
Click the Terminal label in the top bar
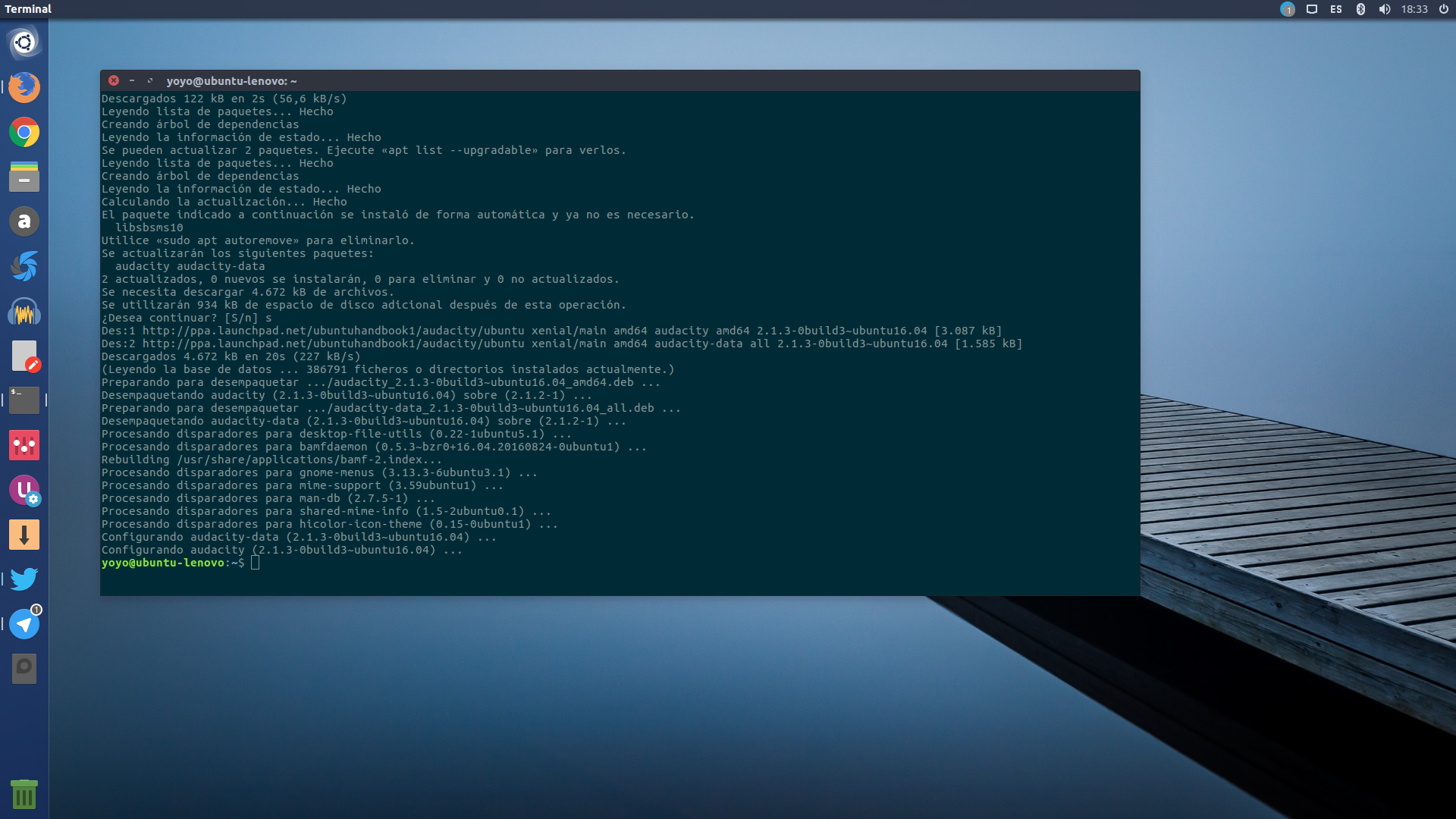tap(28, 9)
